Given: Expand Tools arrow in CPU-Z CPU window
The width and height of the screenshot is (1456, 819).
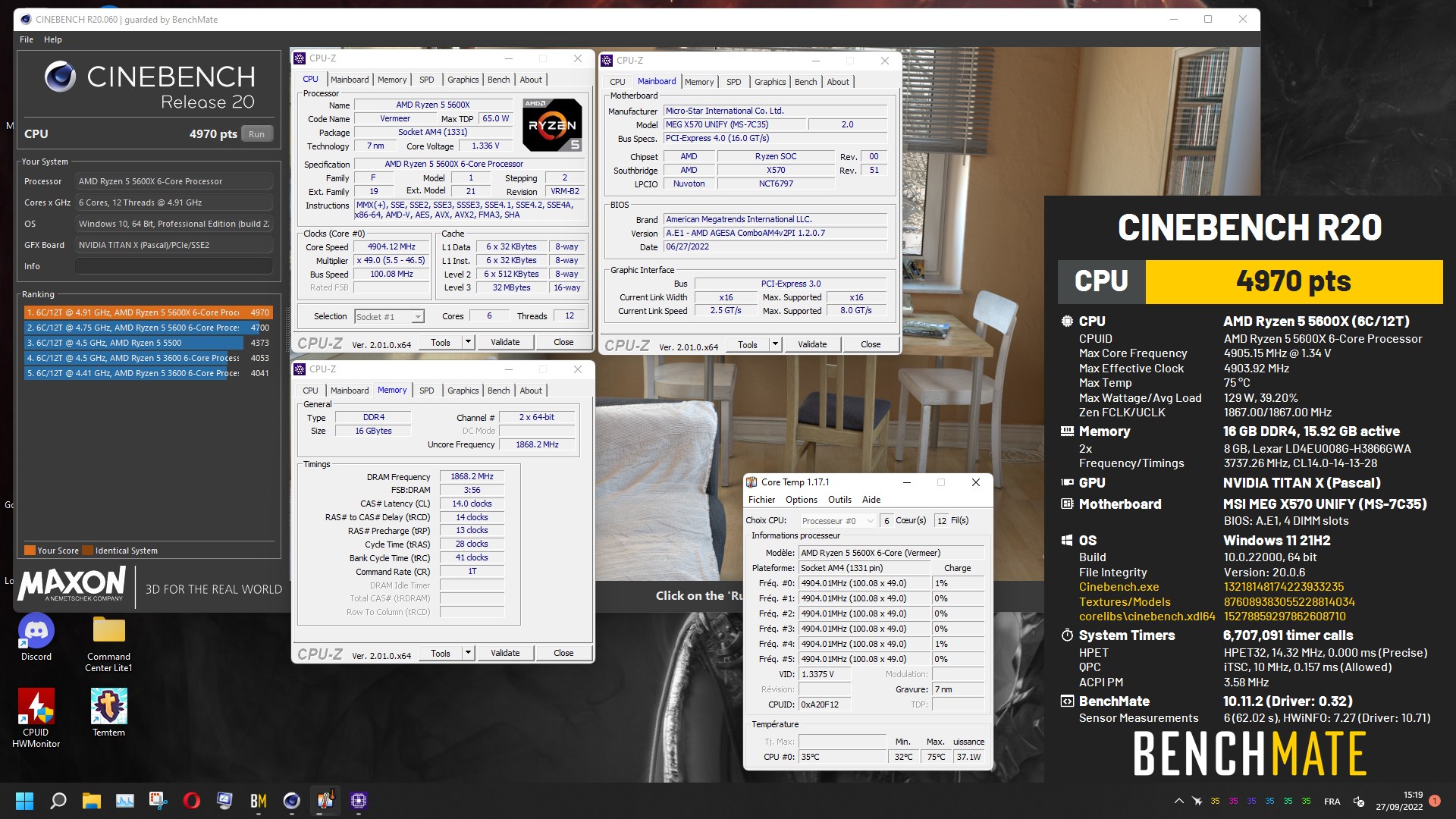Looking at the screenshot, I should tap(468, 342).
